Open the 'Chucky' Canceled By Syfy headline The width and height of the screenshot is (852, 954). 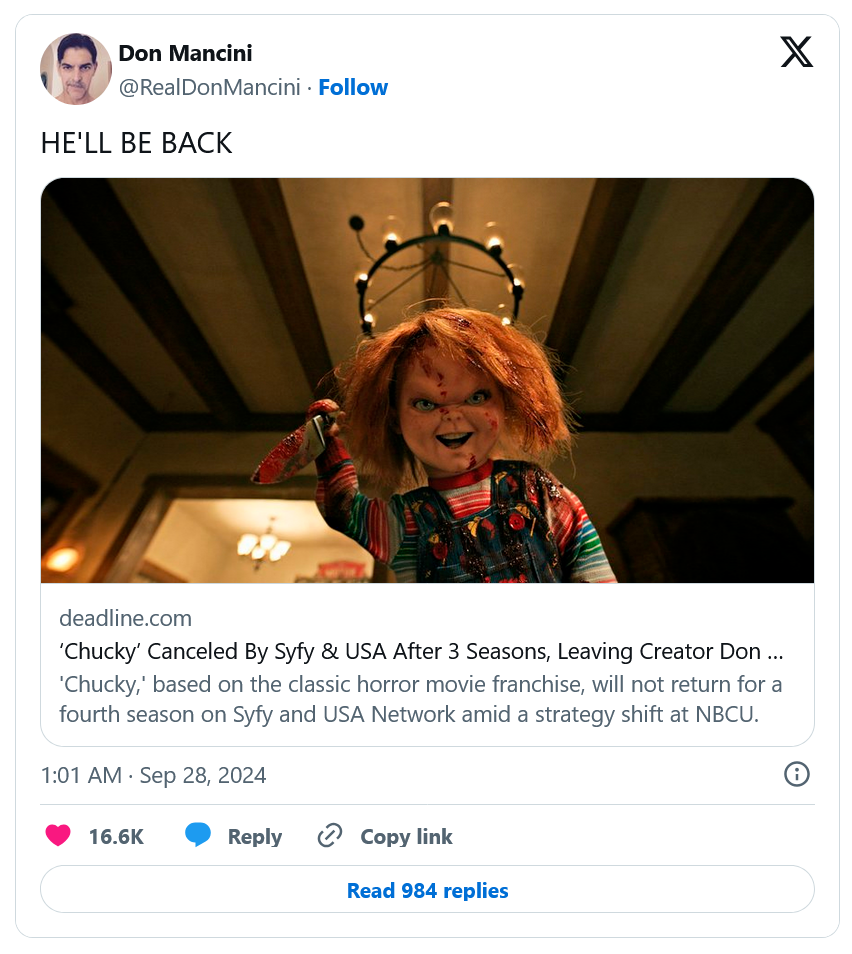[x=421, y=651]
